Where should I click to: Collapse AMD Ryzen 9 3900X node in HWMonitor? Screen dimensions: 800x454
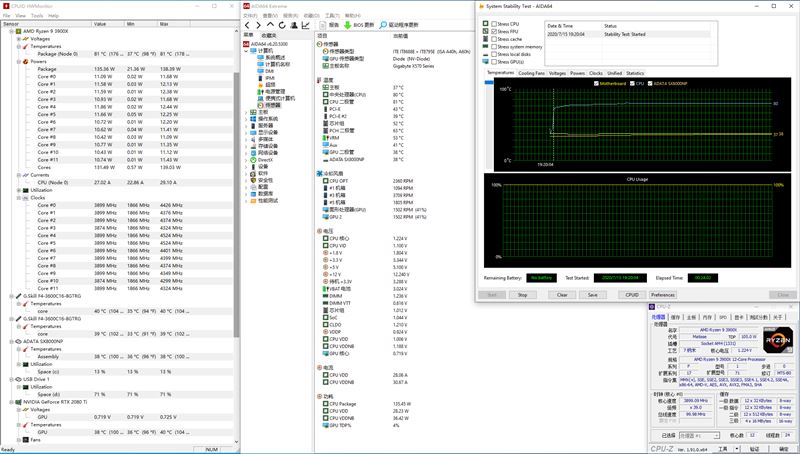[12, 31]
